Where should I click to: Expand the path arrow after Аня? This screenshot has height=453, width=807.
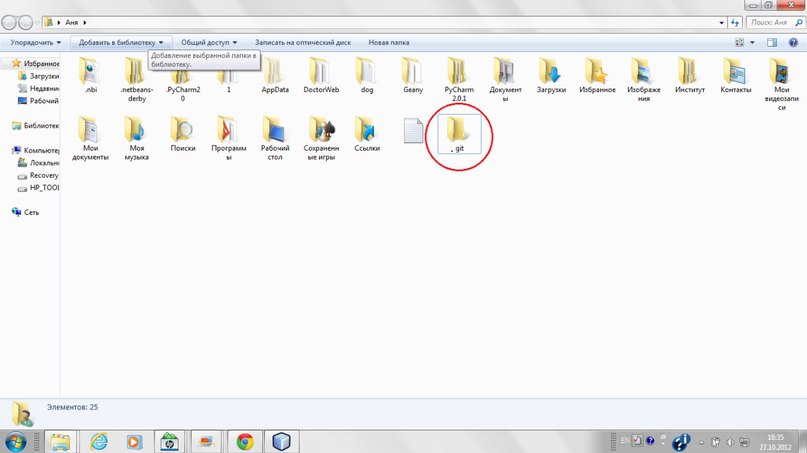click(x=84, y=23)
